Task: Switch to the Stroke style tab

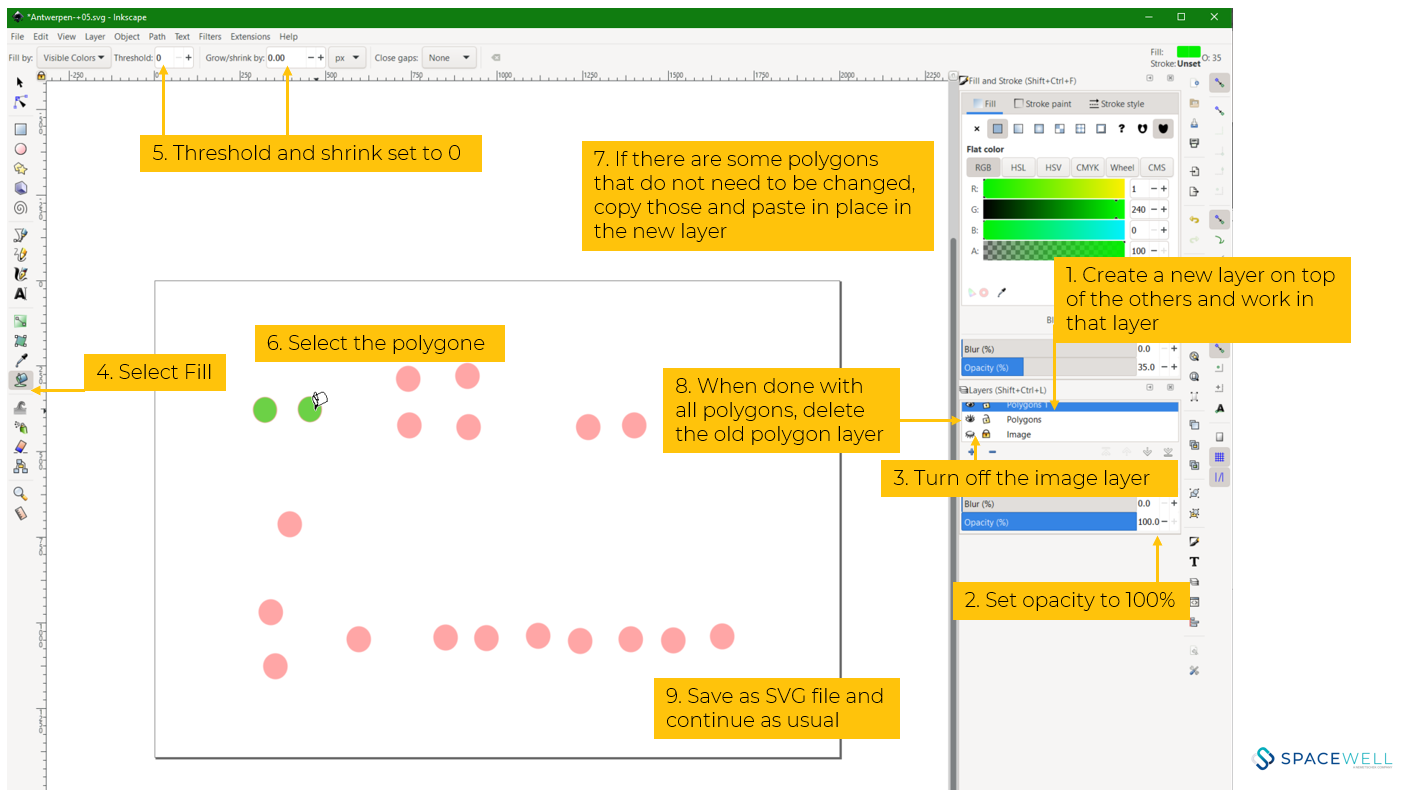Action: (1116, 104)
